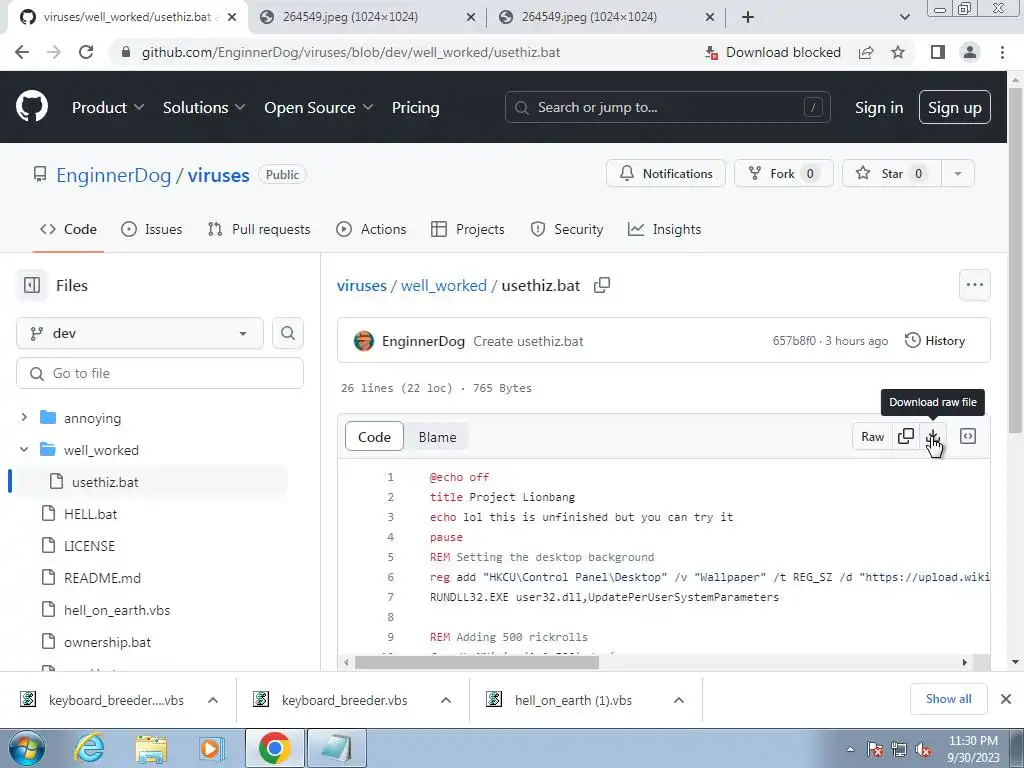
Task: Open Projects tab
Action: pyautogui.click(x=468, y=229)
